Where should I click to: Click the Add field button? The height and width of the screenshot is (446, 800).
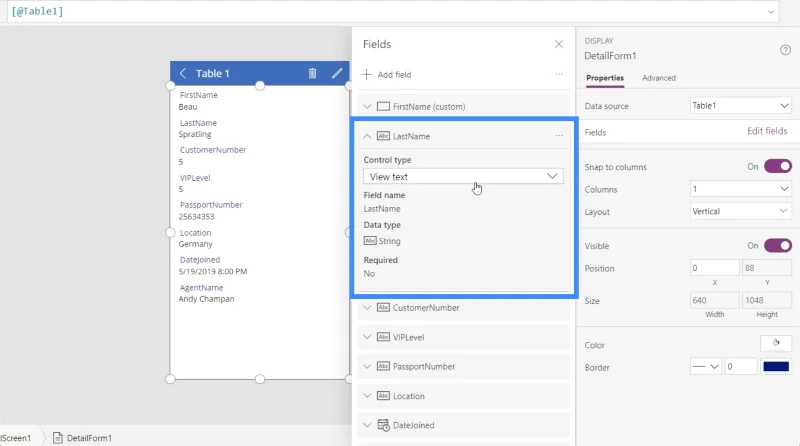(386, 75)
